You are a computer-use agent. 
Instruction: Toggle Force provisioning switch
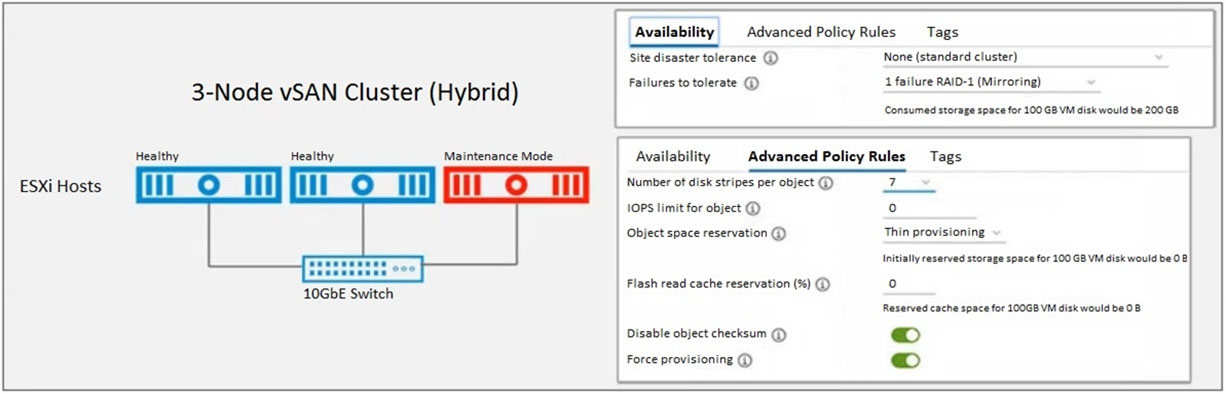click(905, 360)
